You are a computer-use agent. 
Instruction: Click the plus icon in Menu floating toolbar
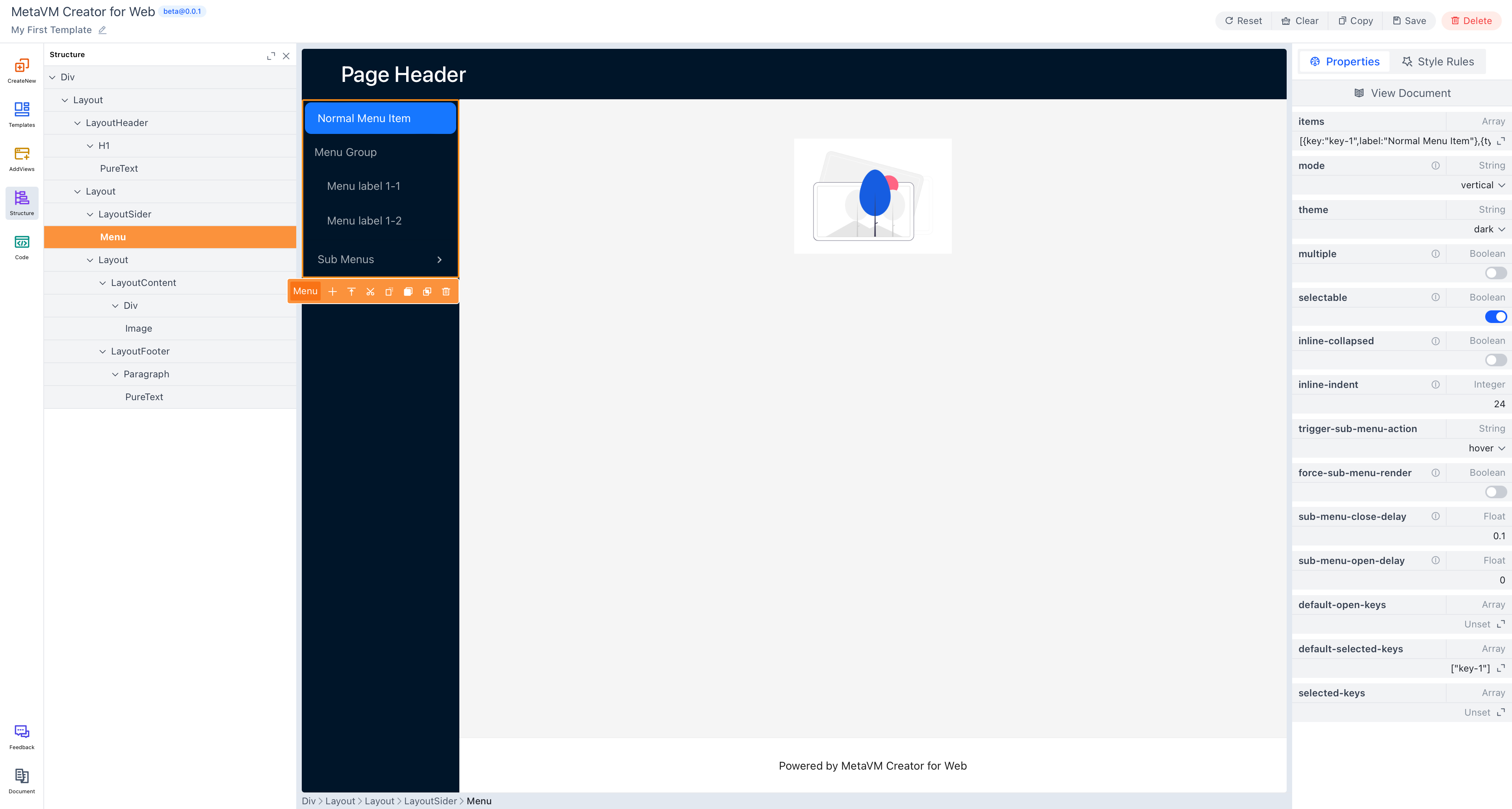(x=333, y=291)
